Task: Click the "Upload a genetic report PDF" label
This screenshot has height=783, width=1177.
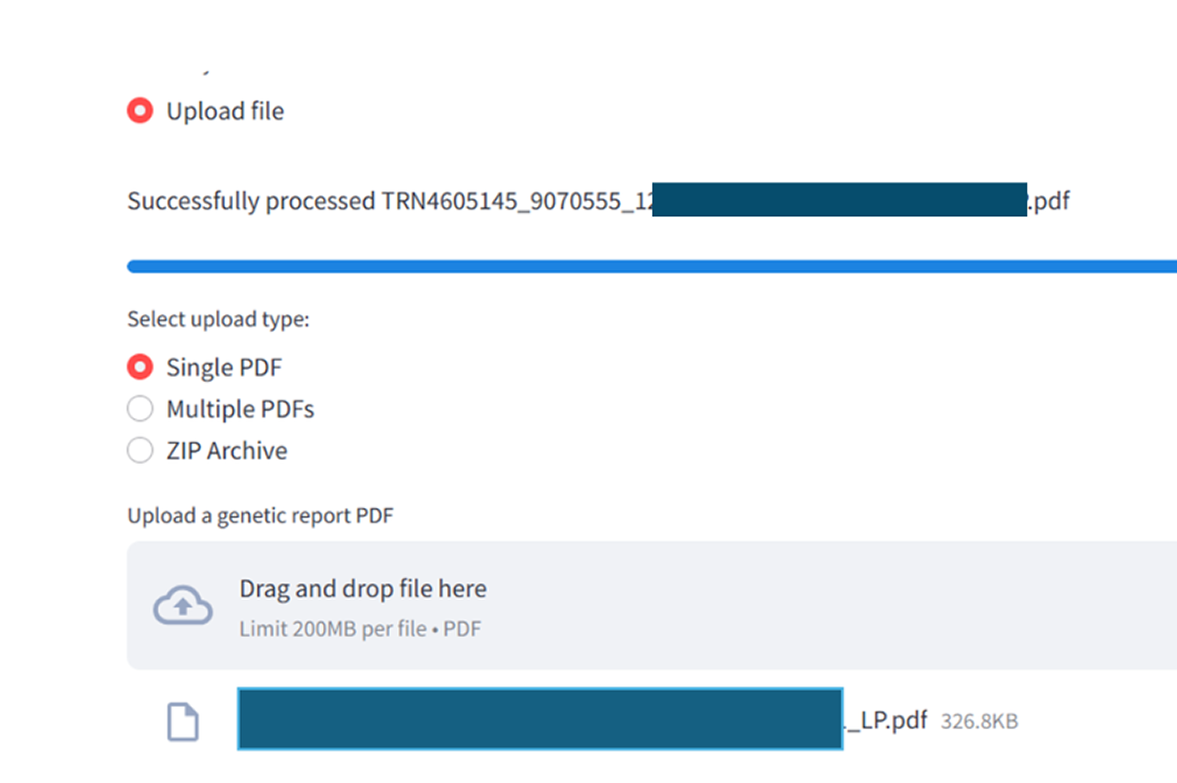Action: (260, 516)
